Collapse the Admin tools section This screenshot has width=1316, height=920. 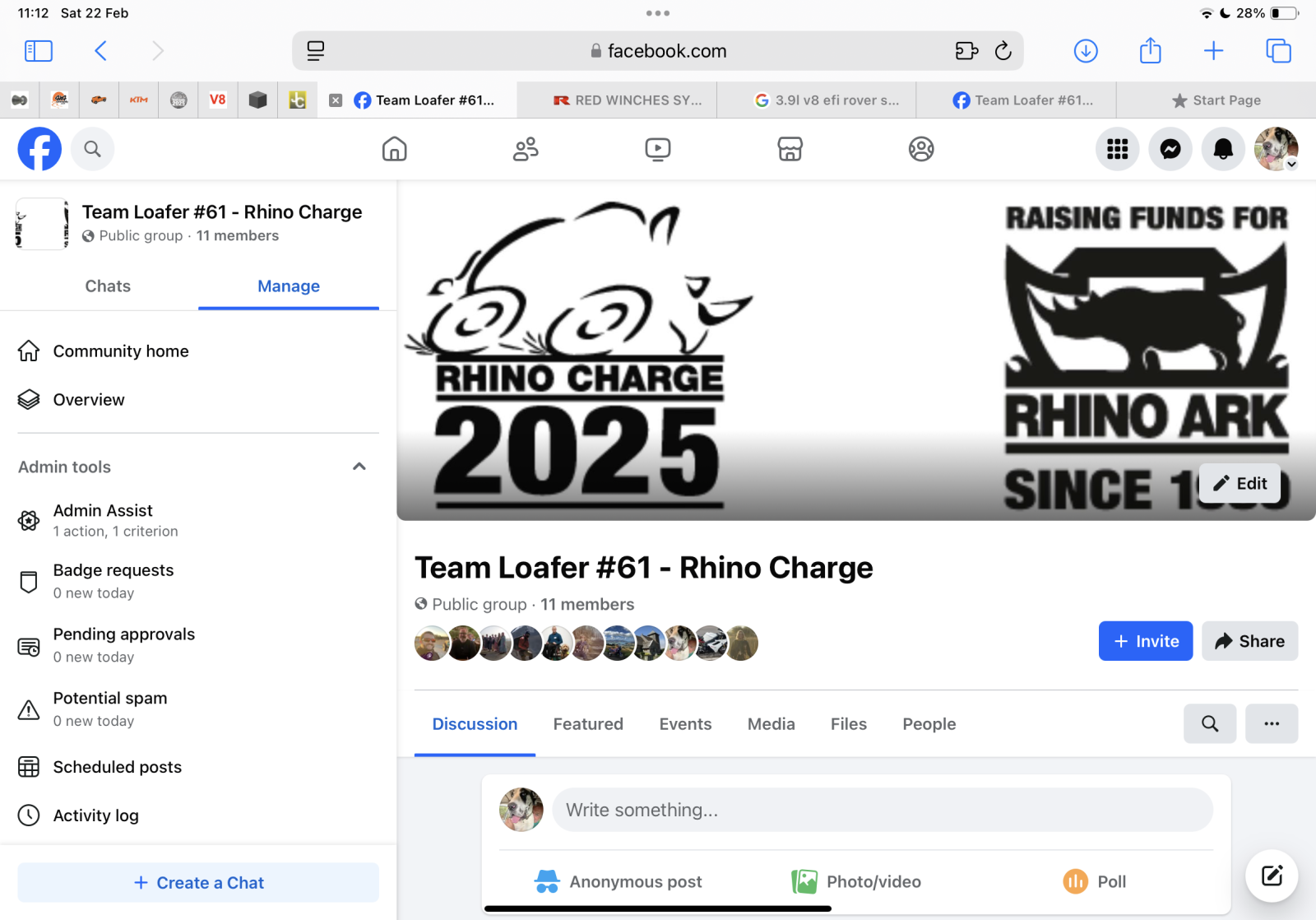pos(359,467)
